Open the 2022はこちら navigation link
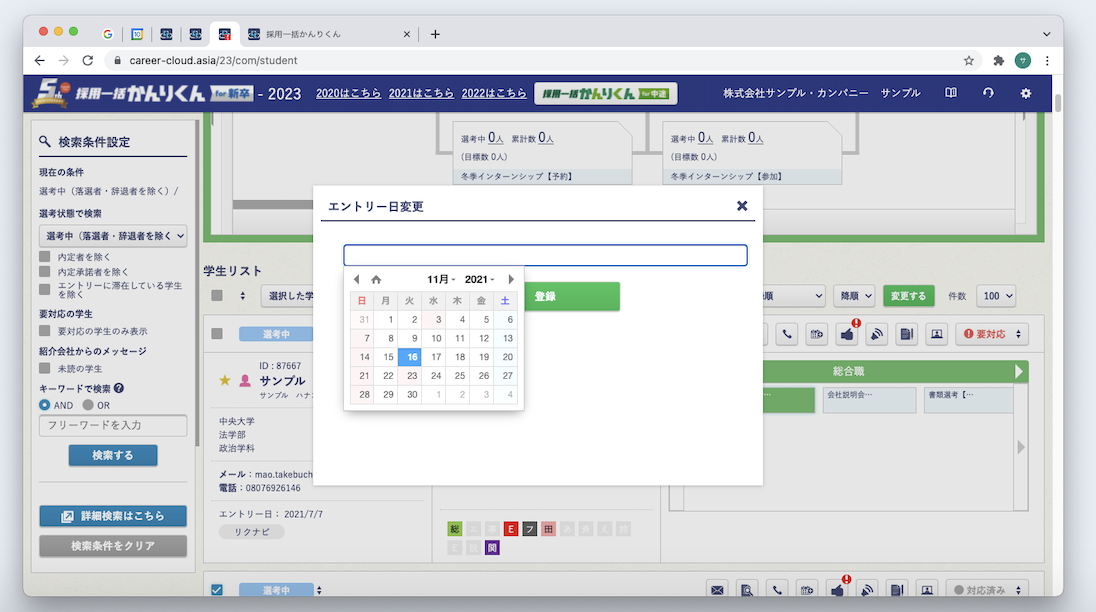1096x612 pixels. 494,92
